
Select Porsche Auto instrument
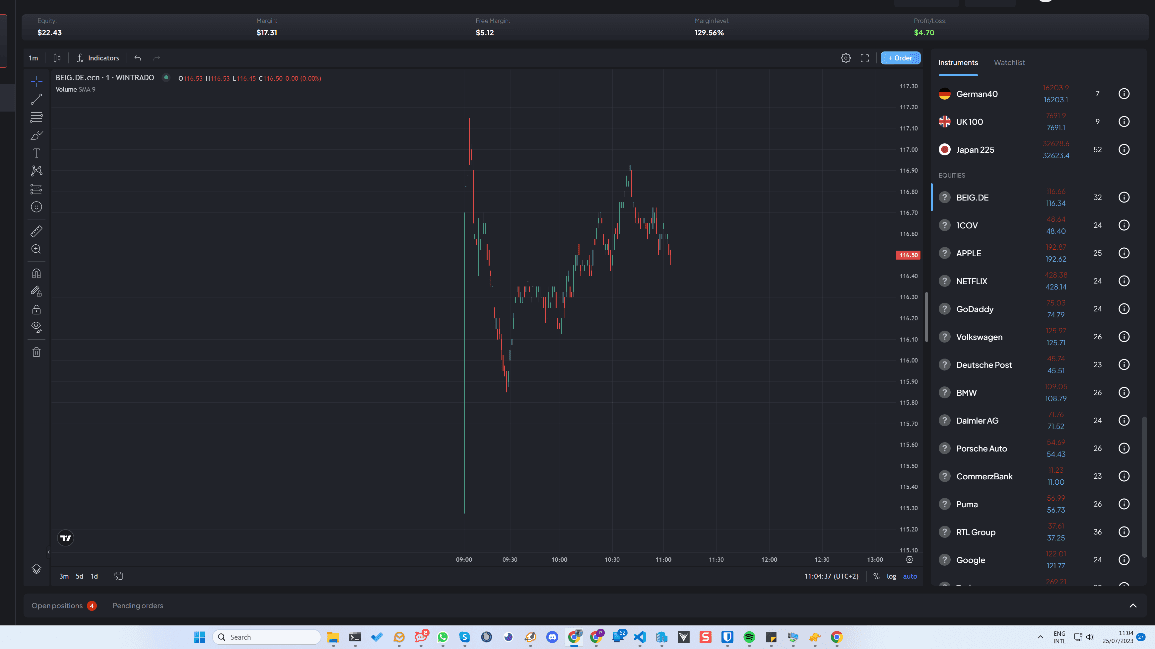click(1034, 449)
